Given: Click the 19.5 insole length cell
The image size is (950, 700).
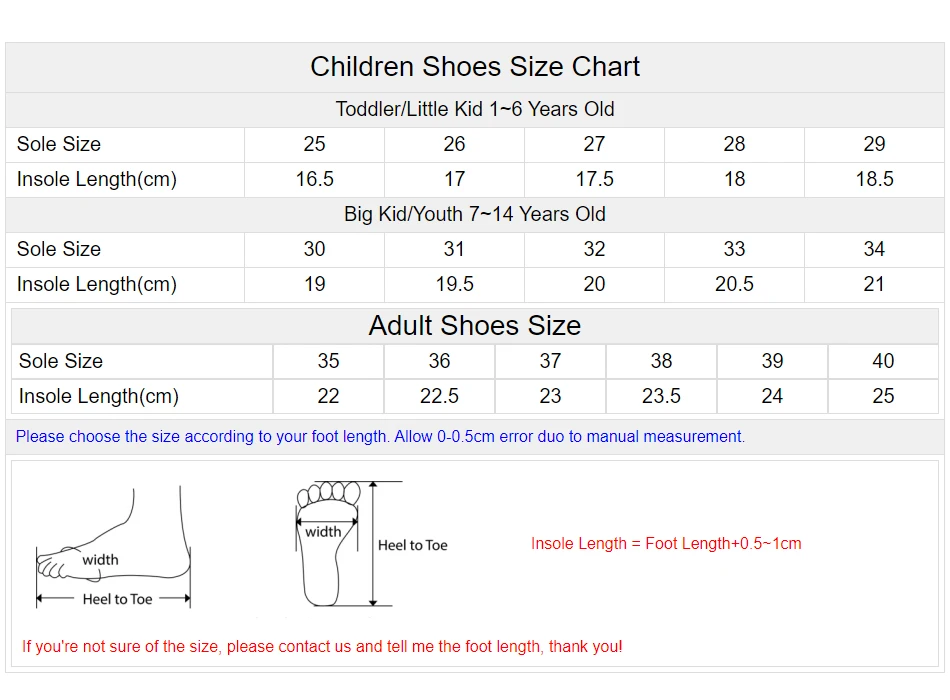Looking at the screenshot, I should pyautogui.click(x=454, y=284).
